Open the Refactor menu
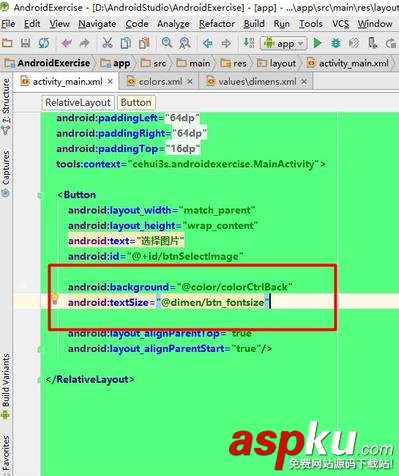399x476 pixels. coord(217,24)
